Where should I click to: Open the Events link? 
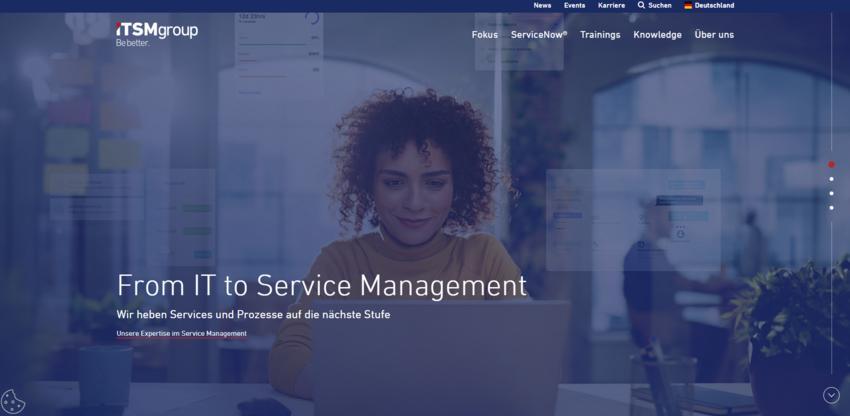pyautogui.click(x=575, y=5)
